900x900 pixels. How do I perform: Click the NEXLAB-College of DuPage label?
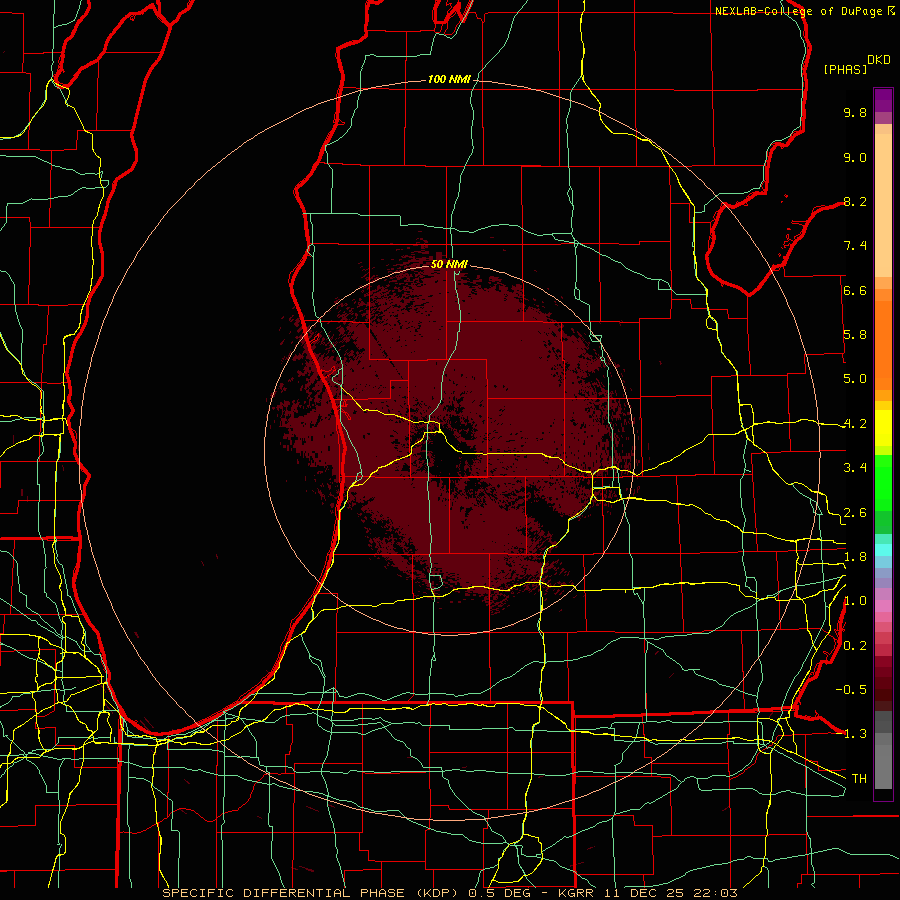coord(799,11)
